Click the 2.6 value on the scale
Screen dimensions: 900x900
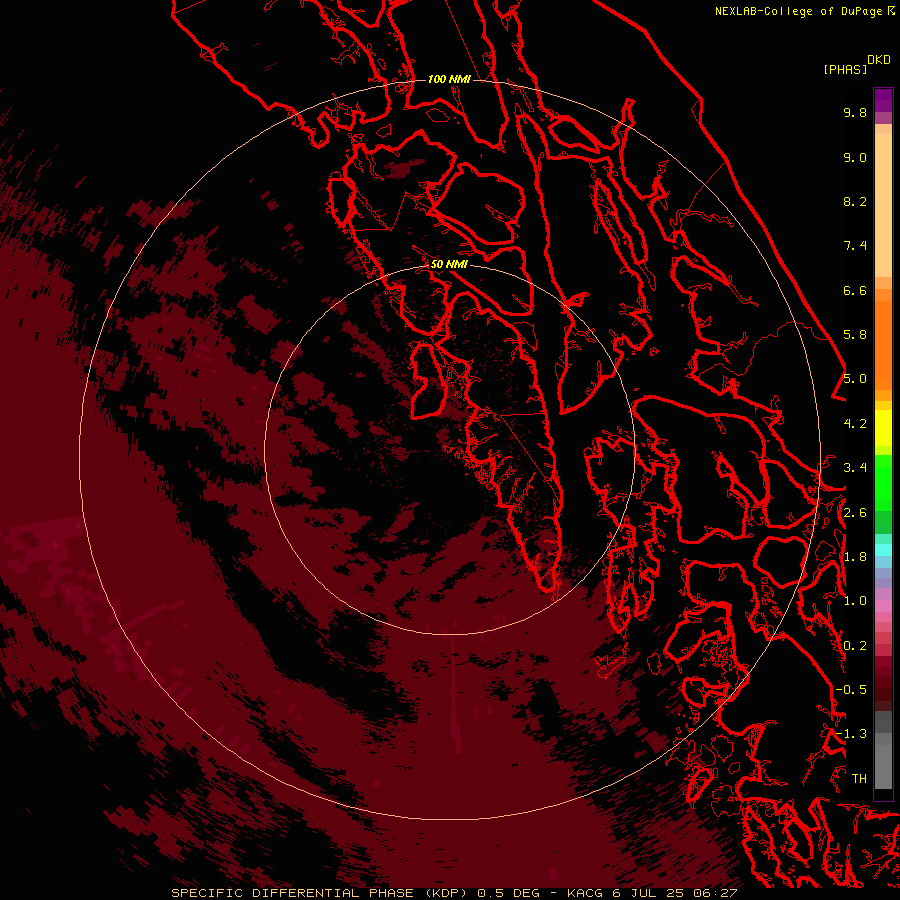[x=855, y=513]
